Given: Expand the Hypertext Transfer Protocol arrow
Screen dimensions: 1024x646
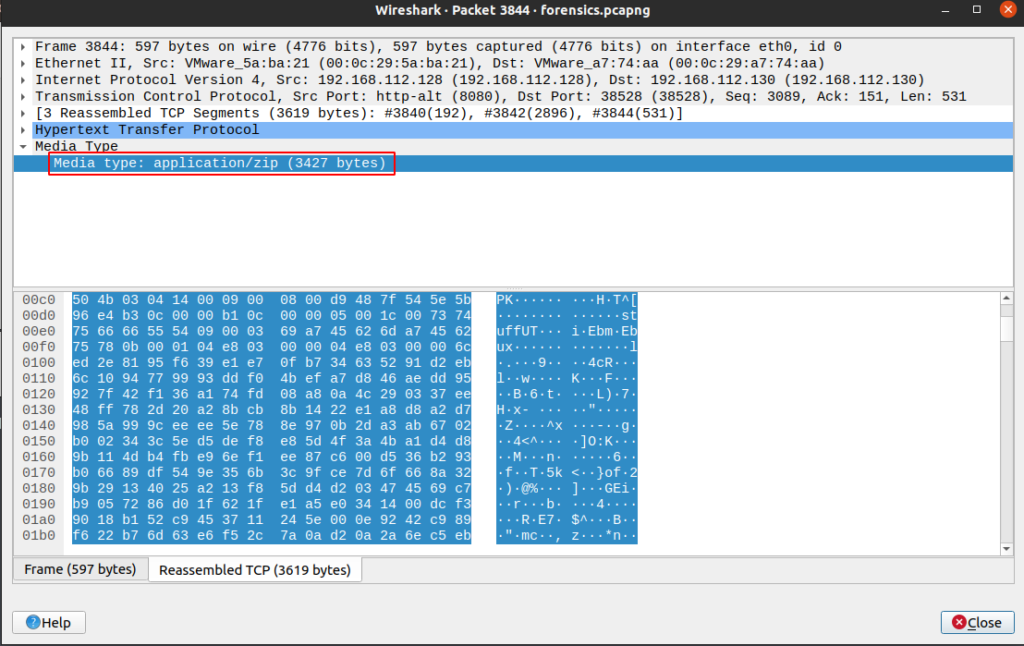Looking at the screenshot, I should [24, 130].
